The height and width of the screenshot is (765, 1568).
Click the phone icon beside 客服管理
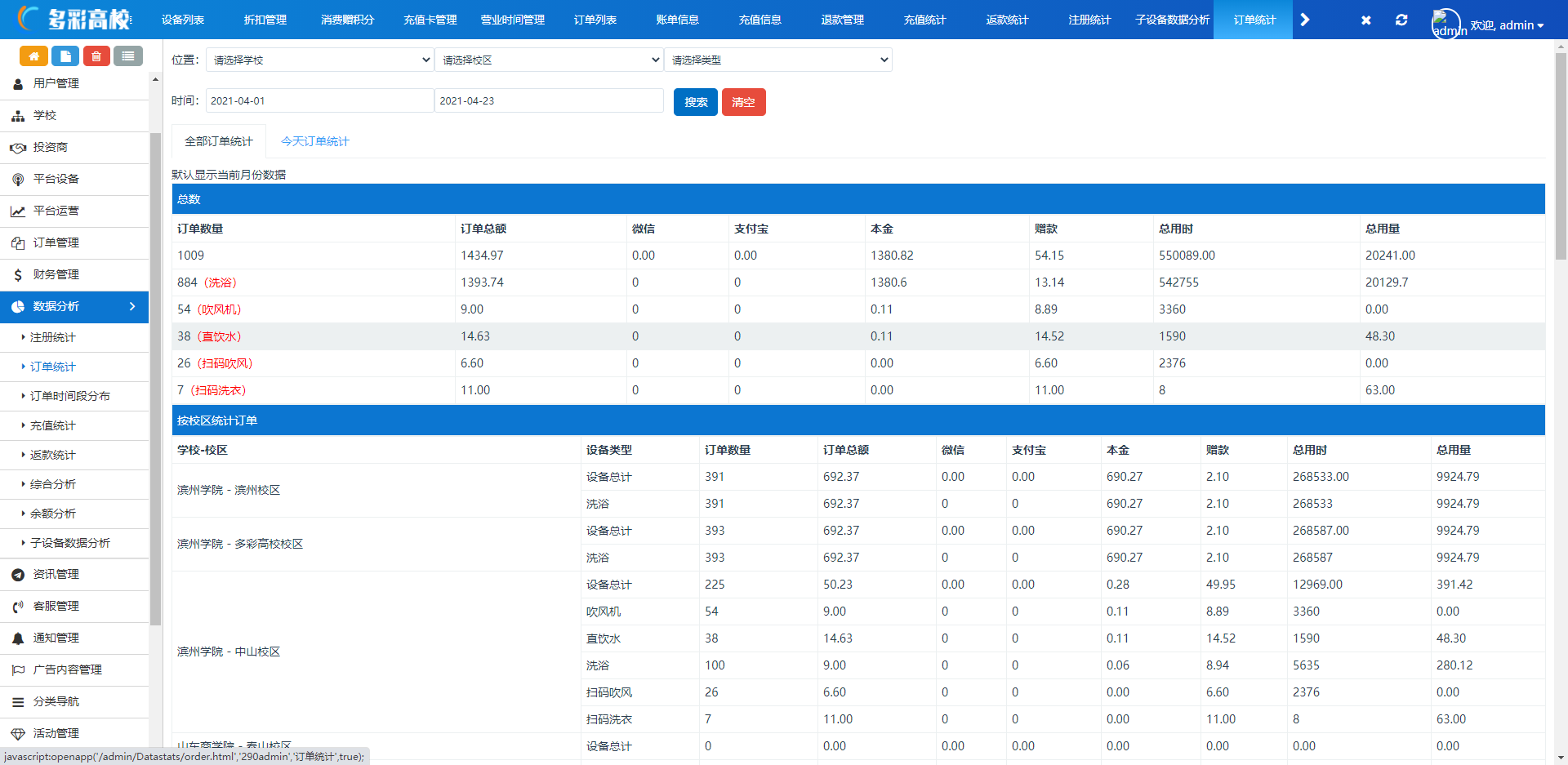click(x=18, y=607)
